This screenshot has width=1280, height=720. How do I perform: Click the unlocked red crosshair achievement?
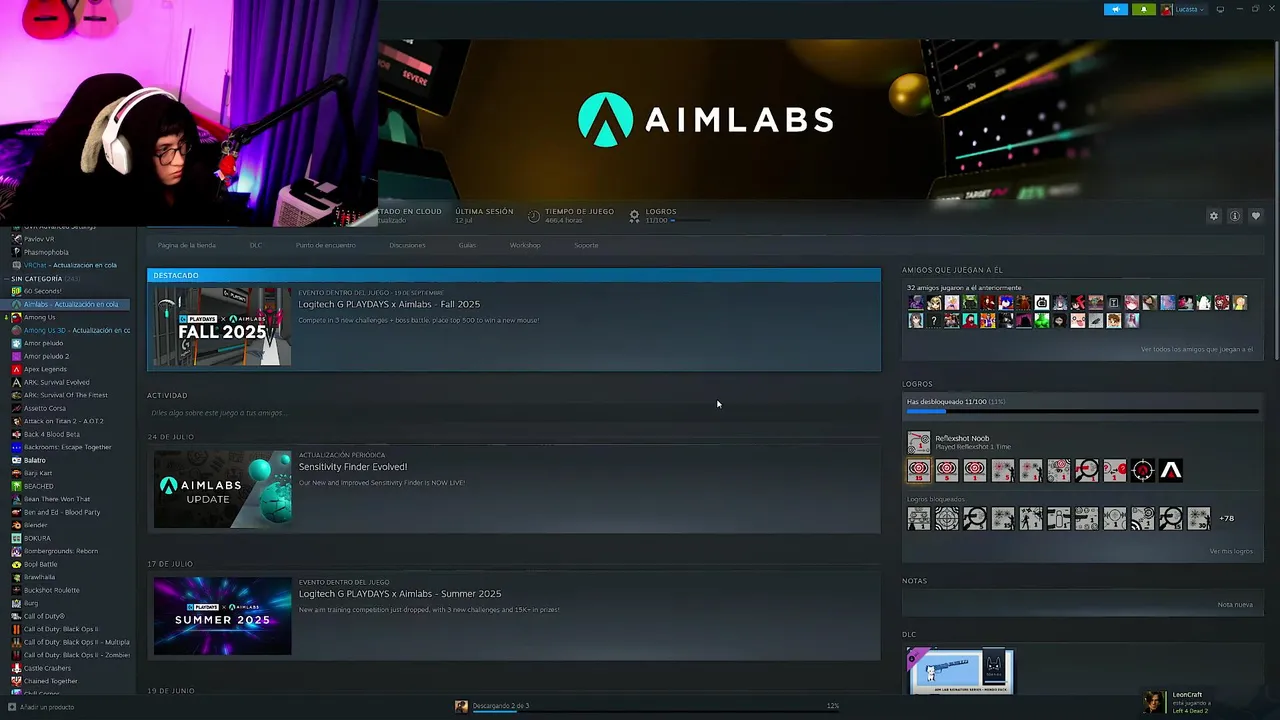click(1143, 470)
